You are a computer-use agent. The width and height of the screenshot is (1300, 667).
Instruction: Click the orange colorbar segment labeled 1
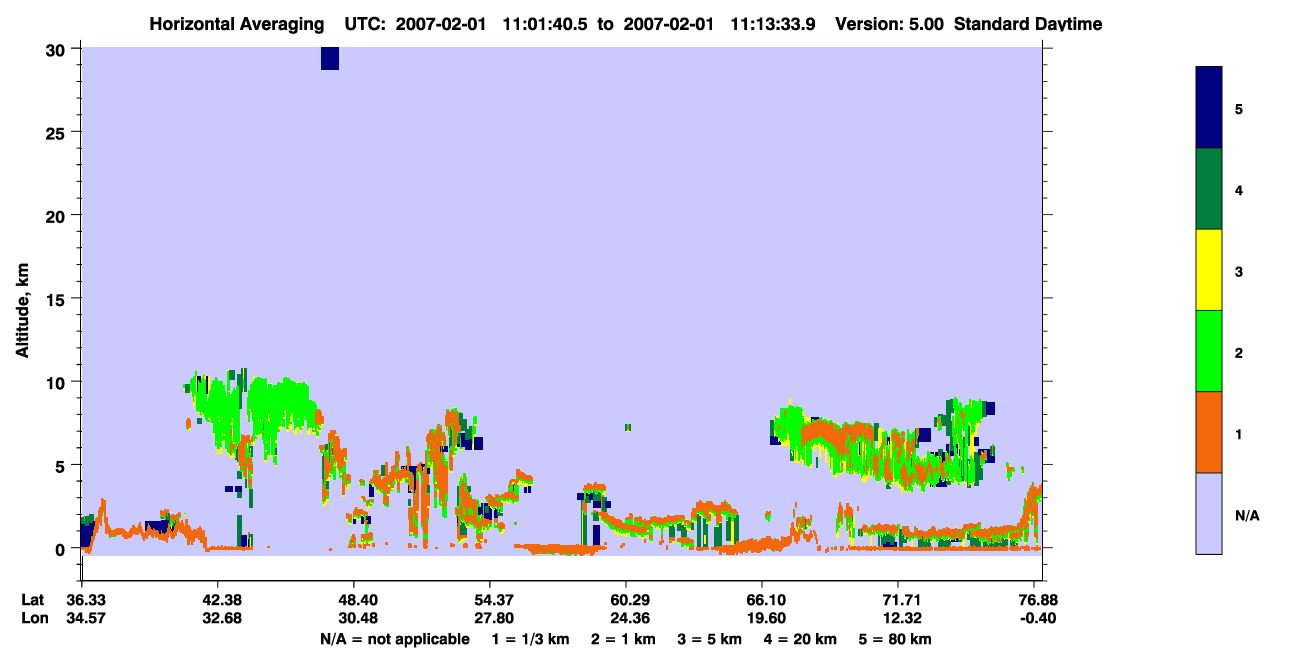1209,432
